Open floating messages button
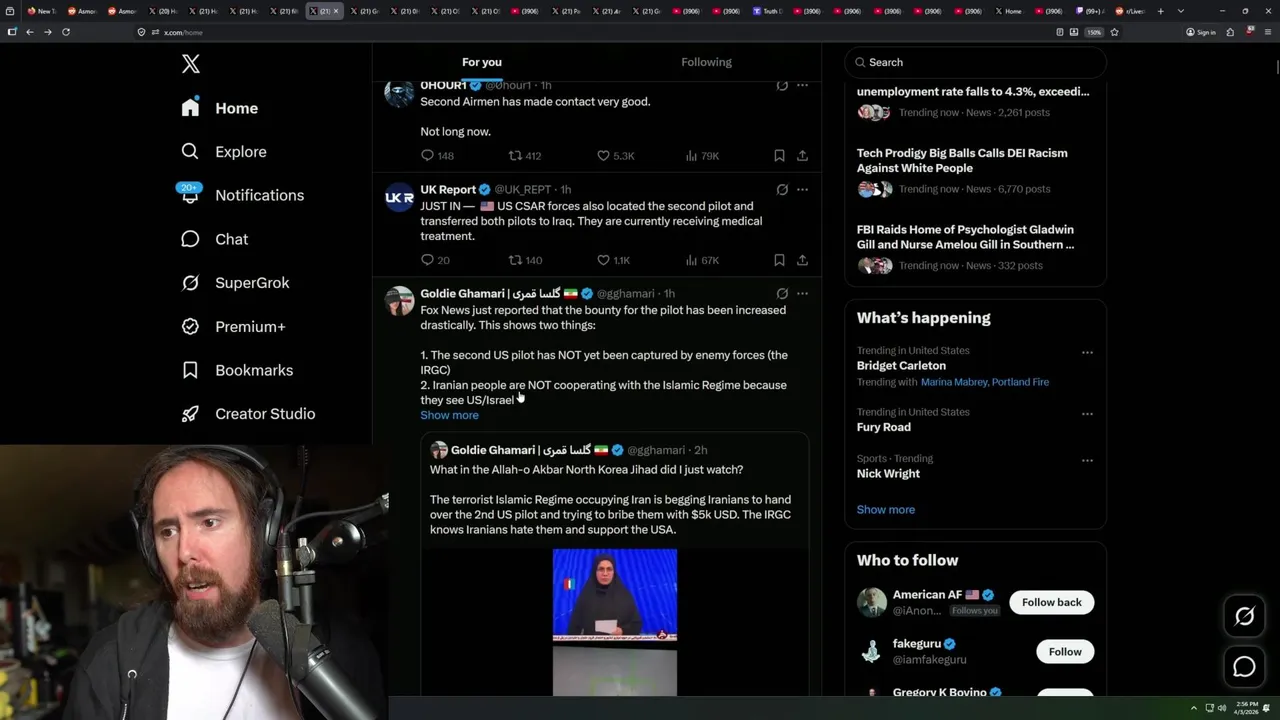The height and width of the screenshot is (720, 1280). point(1244,667)
